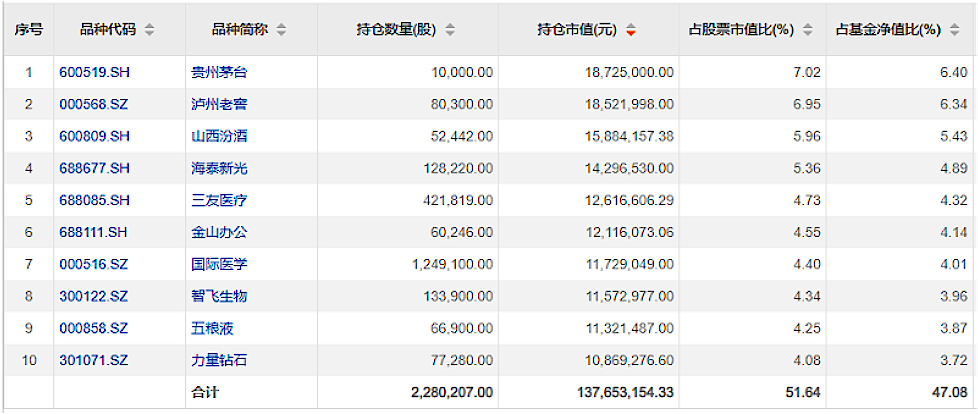
Task: Open the 三友医疗 stock link
Action: (x=218, y=200)
